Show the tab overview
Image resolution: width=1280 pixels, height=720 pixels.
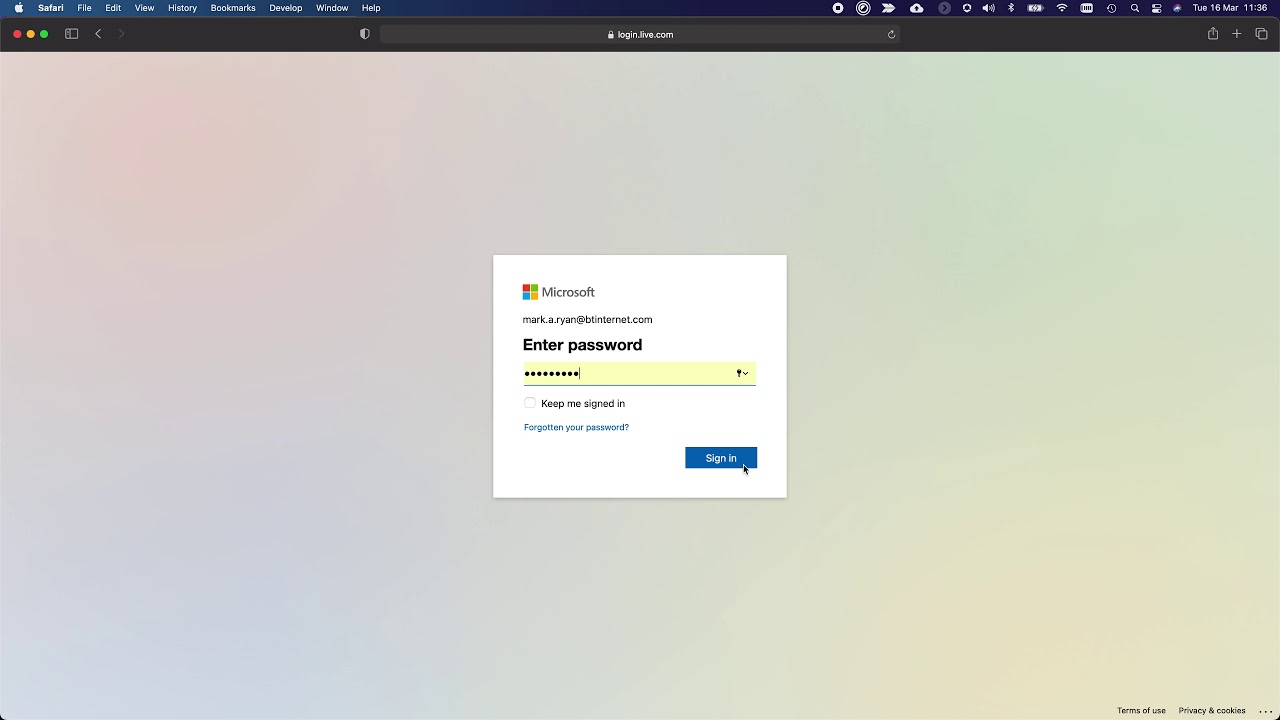[x=1261, y=34]
